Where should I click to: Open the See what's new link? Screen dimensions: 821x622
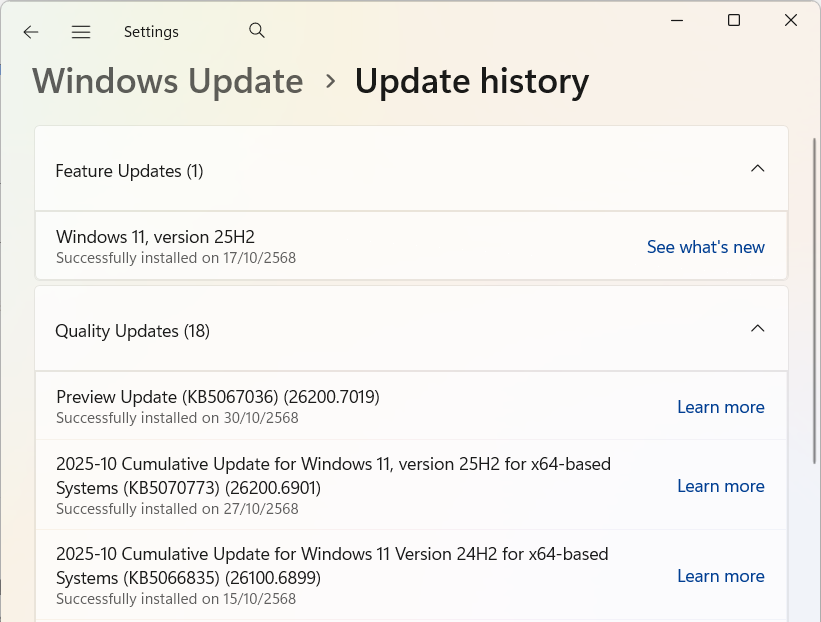705,247
